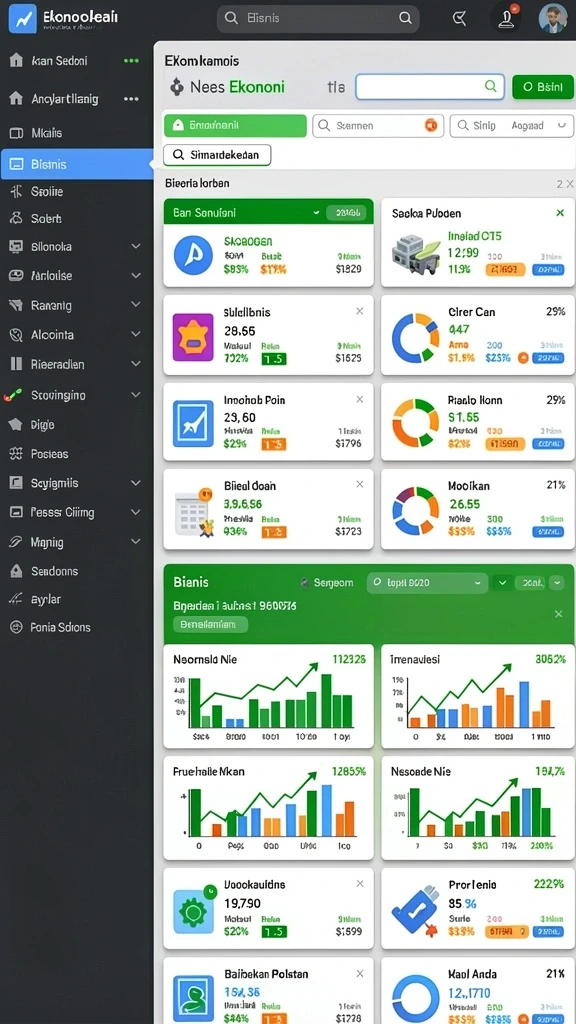
Task: Click the Kan Sedoni home icon
Action: [x=17, y=61]
